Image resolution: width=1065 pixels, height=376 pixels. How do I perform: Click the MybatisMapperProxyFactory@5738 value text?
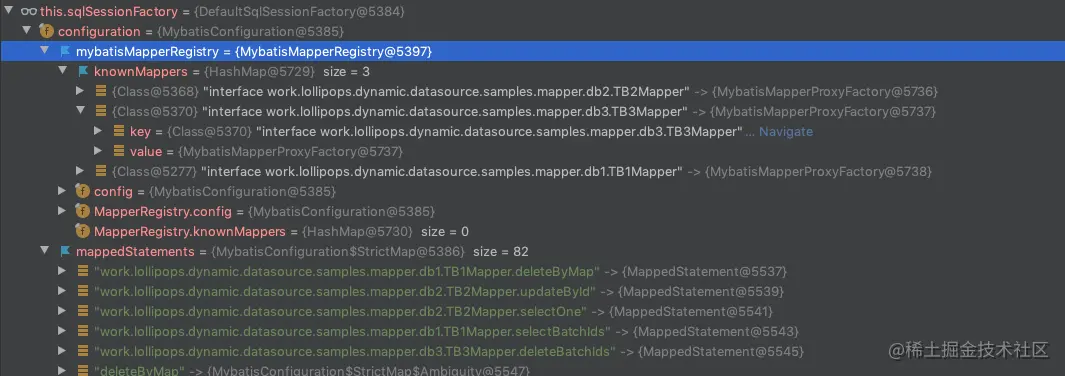click(x=818, y=171)
